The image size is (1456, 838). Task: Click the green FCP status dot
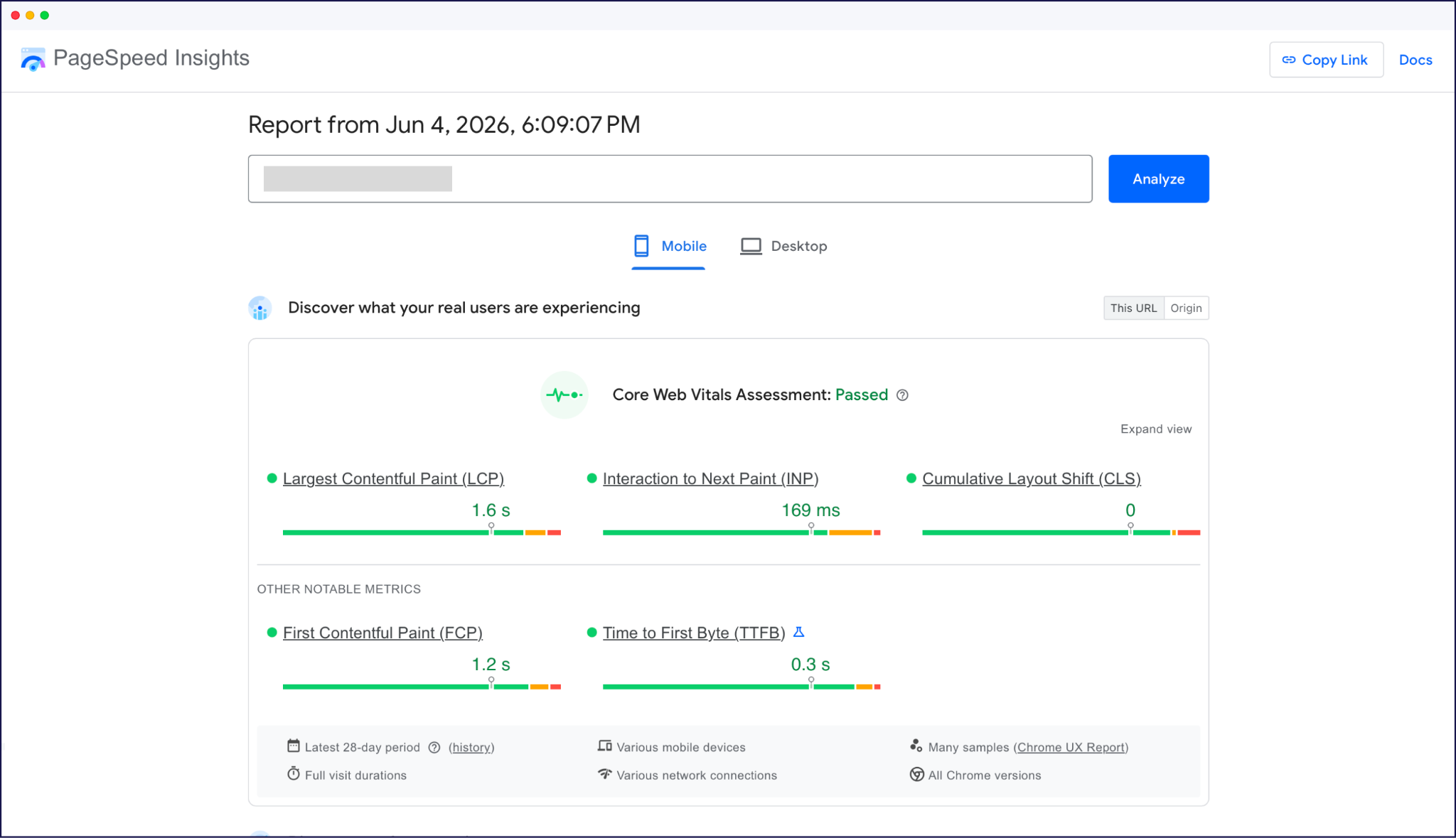(272, 633)
